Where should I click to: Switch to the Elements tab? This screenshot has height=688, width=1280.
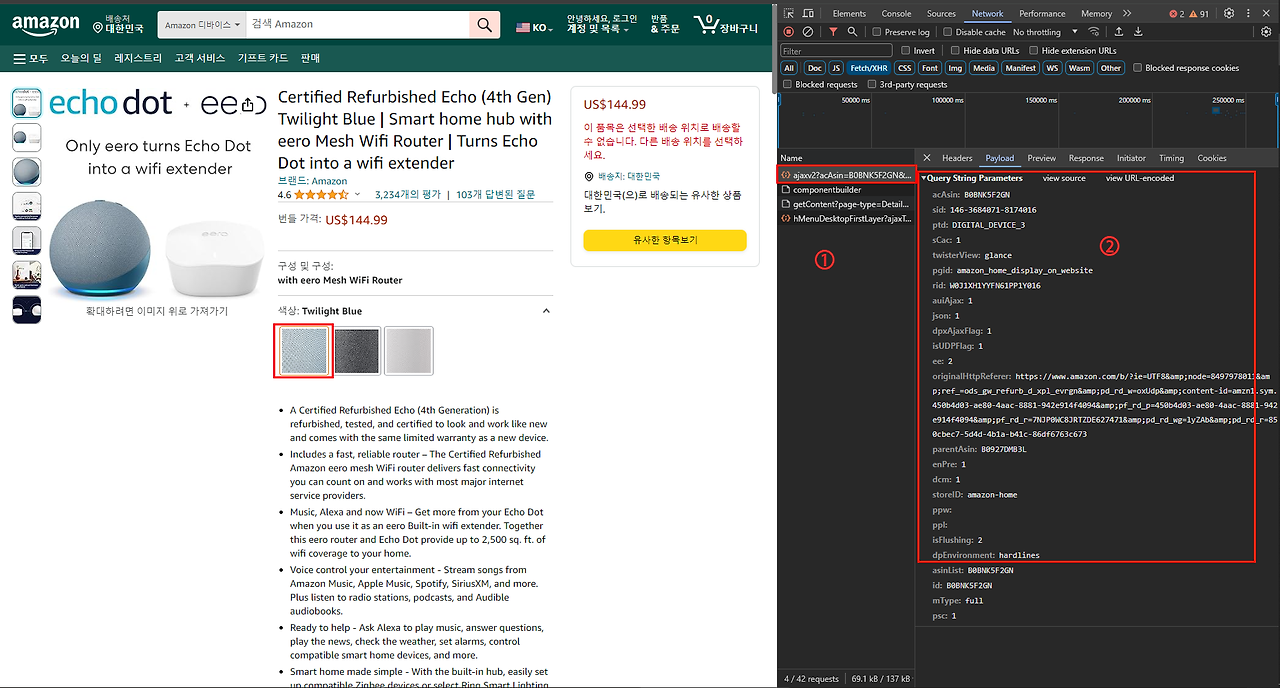(x=849, y=13)
